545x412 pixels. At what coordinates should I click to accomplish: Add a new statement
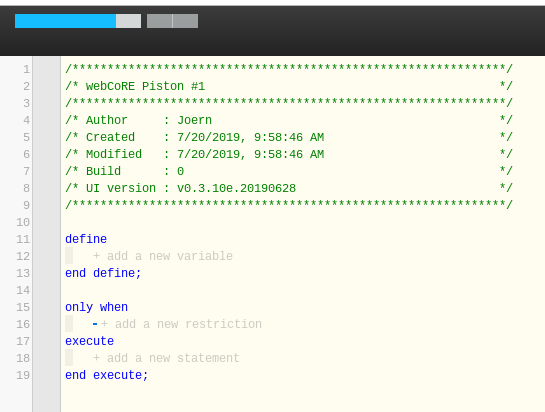166,358
